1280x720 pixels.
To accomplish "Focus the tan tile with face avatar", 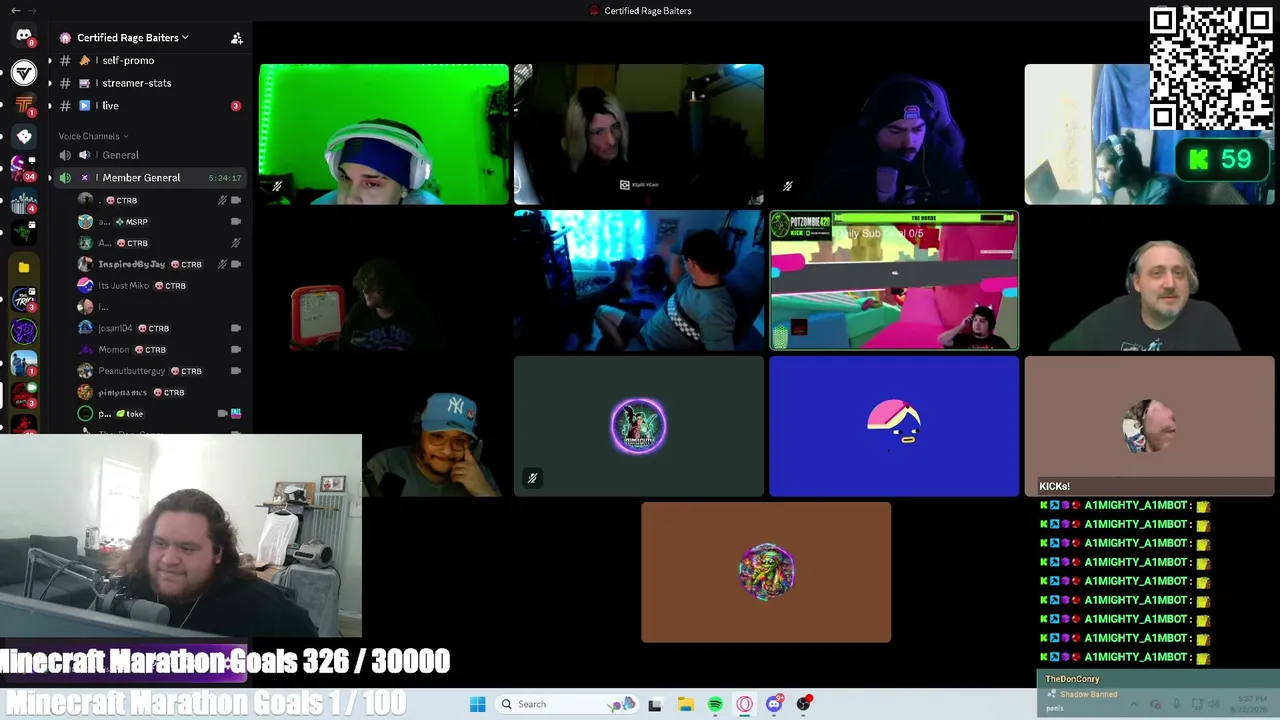I will (x=1150, y=427).
